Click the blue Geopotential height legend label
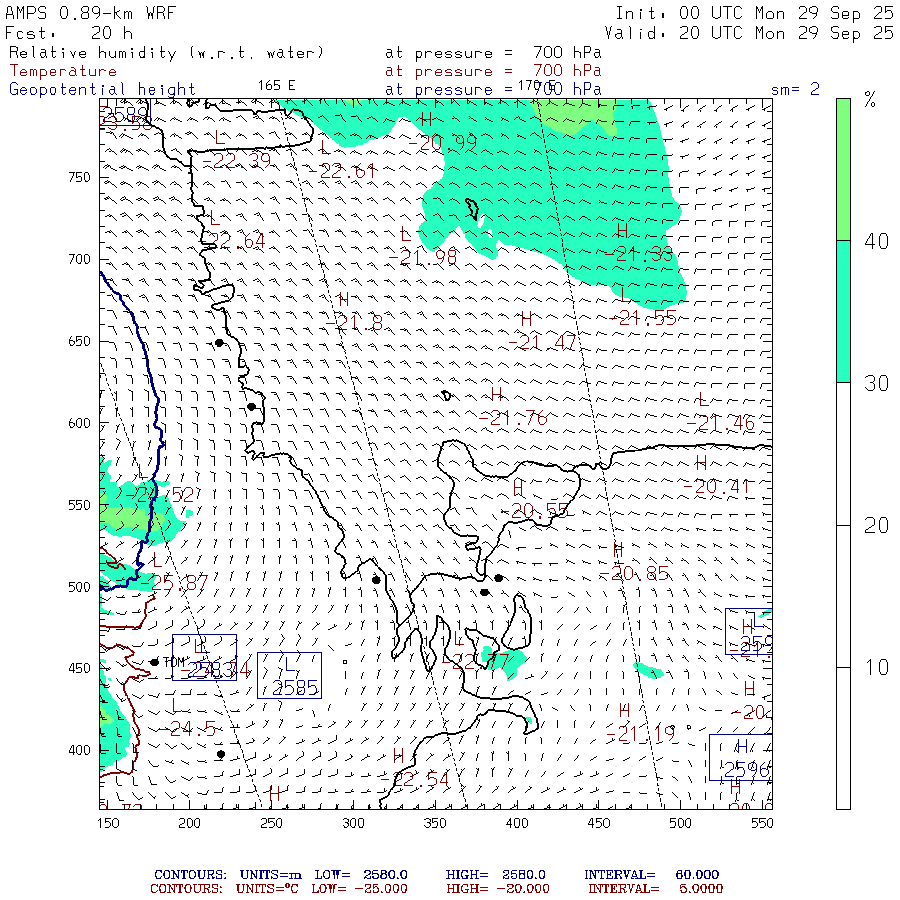Screen dimensions: 900x900 click(103, 89)
